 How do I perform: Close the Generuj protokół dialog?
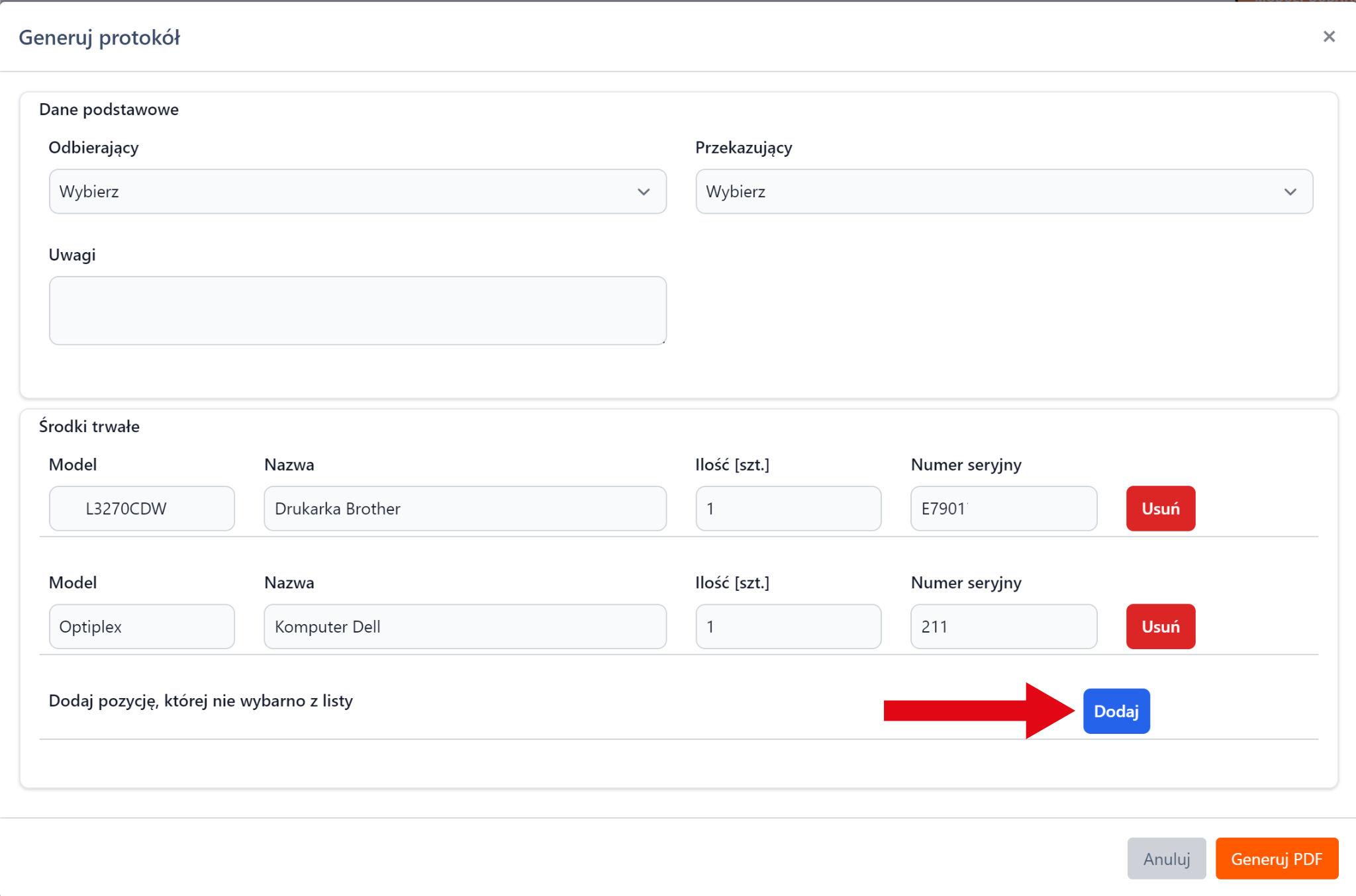(x=1328, y=37)
